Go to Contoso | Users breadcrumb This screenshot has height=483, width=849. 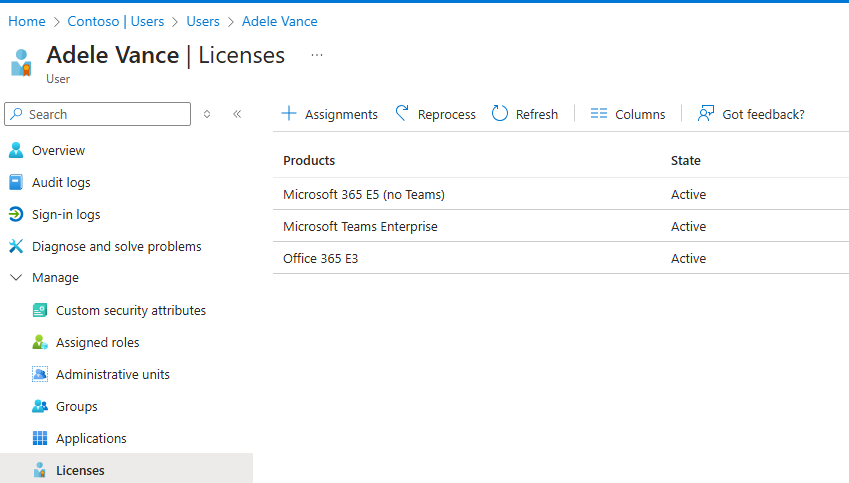[x=115, y=21]
